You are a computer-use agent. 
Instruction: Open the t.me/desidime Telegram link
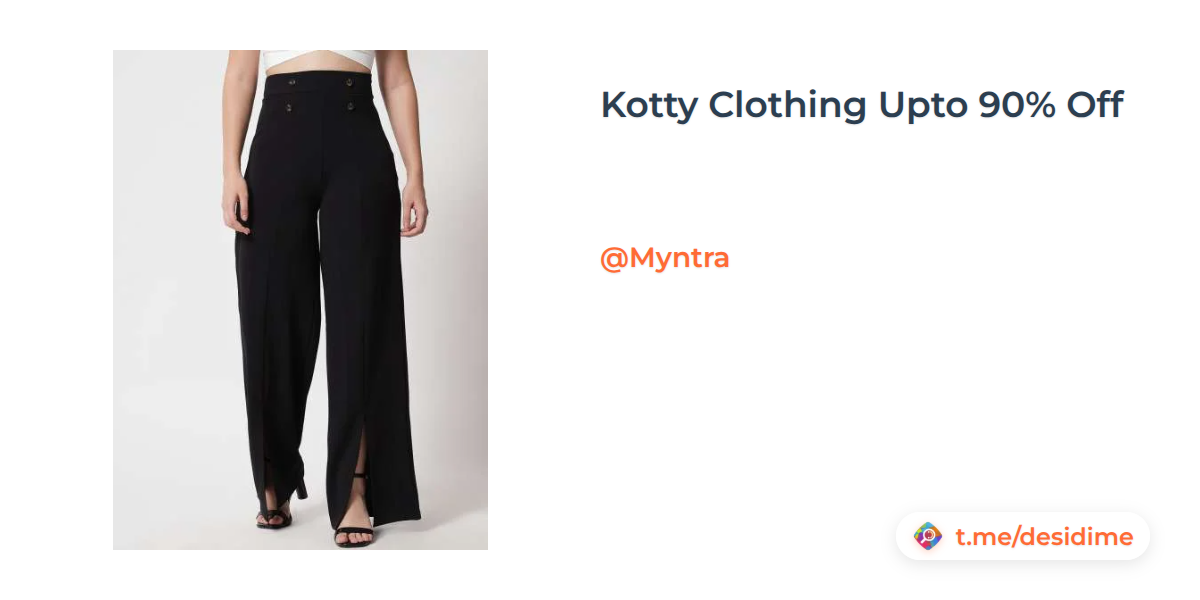[1044, 537]
